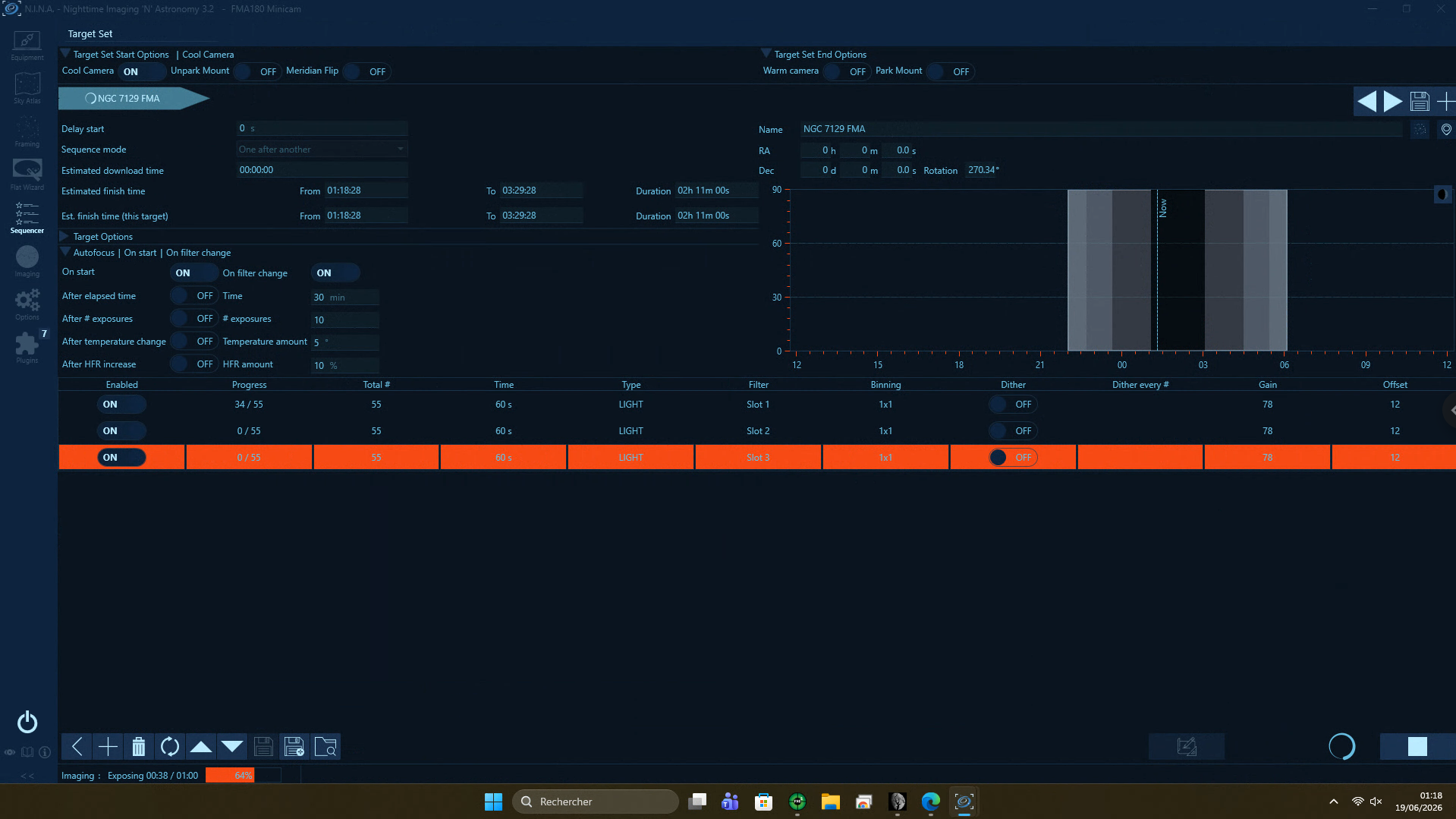
Task: Click the back arrow in bottom toolbar
Action: [x=77, y=747]
